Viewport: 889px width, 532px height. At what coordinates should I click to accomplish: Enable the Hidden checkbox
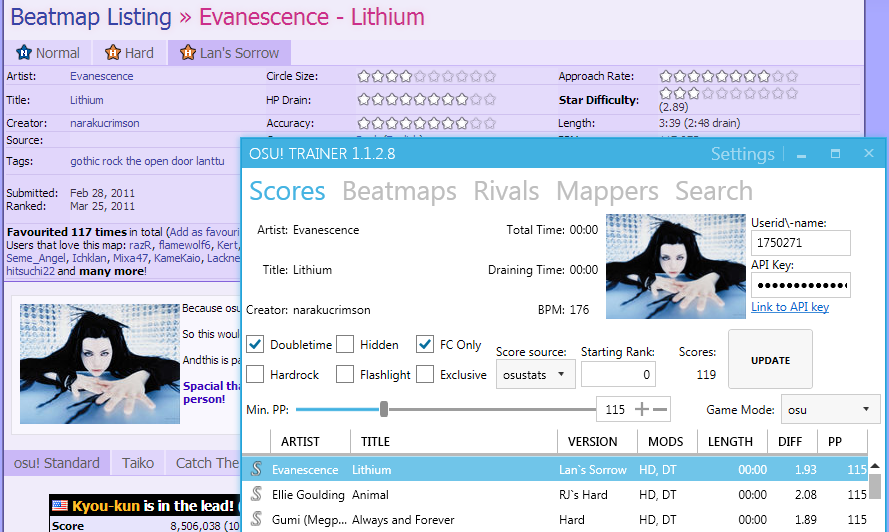[x=345, y=344]
